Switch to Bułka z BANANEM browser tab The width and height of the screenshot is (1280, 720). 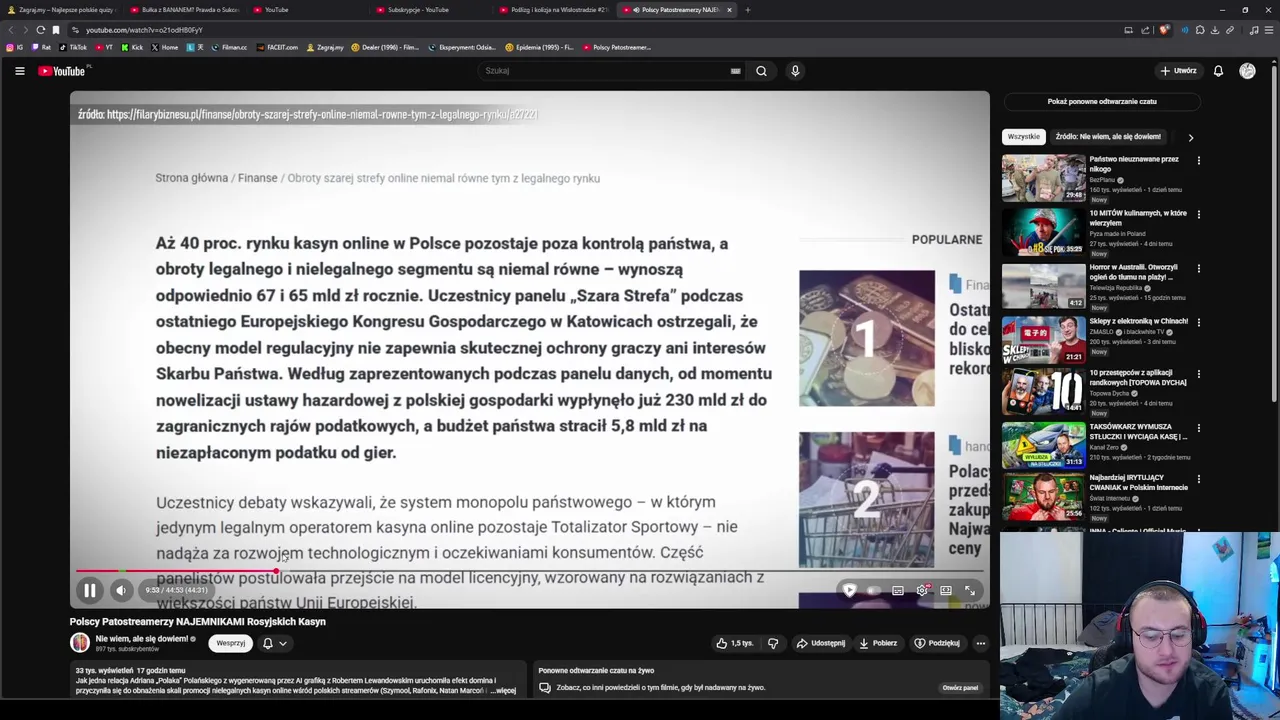185,10
